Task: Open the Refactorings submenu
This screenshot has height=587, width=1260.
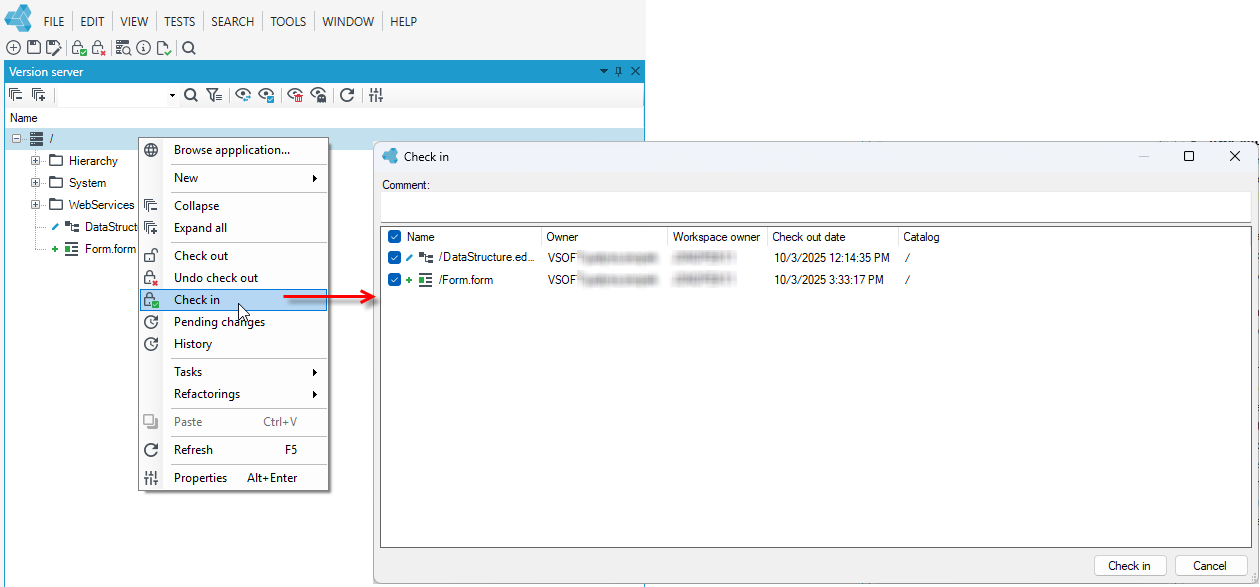Action: click(233, 394)
